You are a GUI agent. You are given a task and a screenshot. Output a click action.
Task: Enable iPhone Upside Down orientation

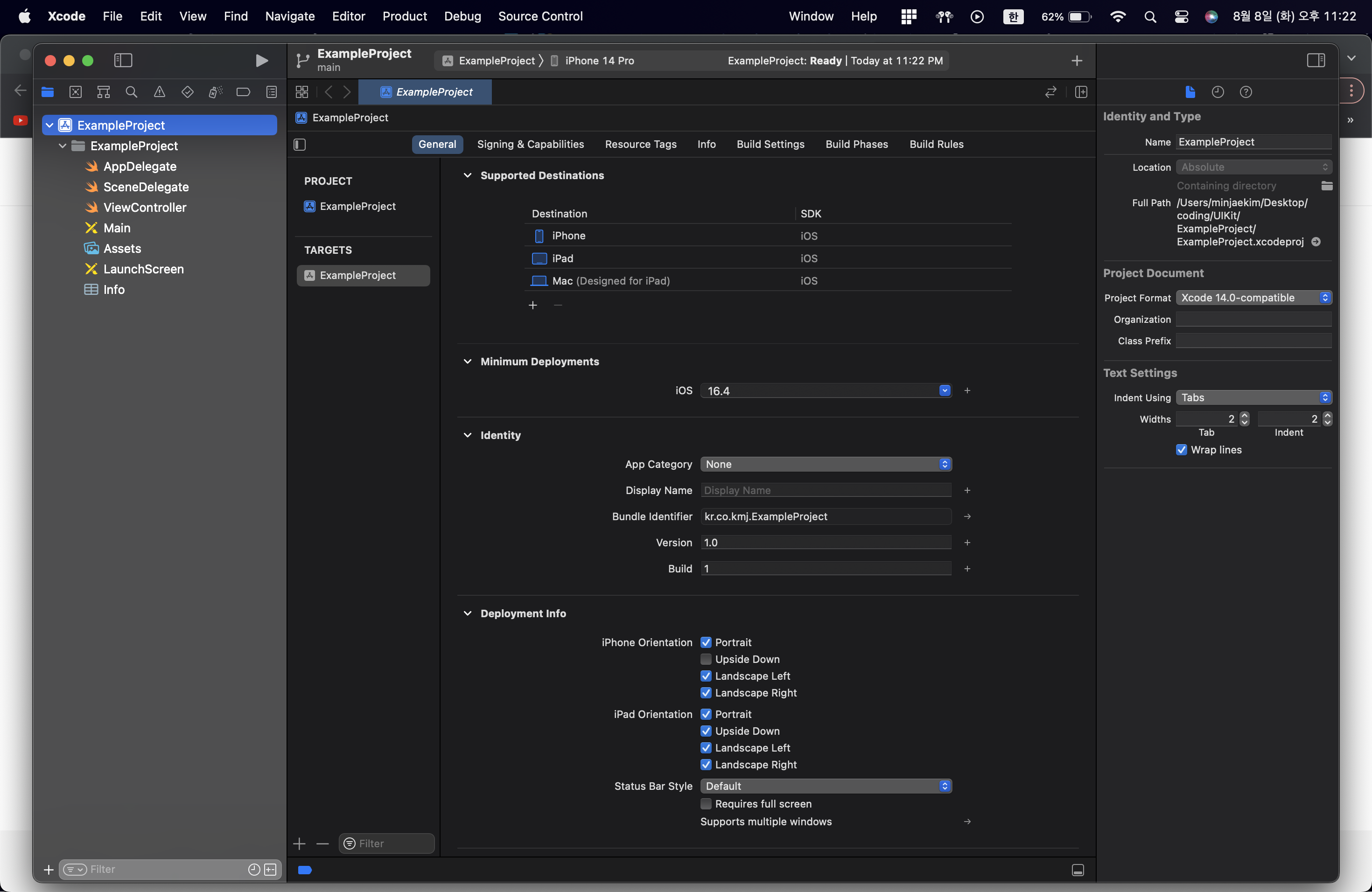point(706,659)
